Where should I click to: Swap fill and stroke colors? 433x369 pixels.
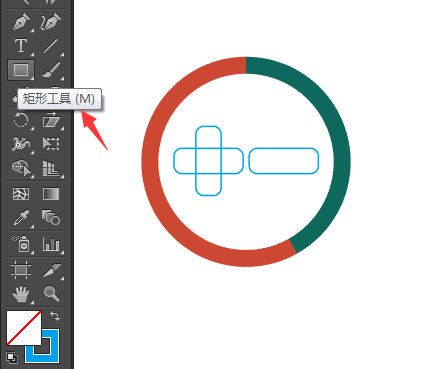55,315
